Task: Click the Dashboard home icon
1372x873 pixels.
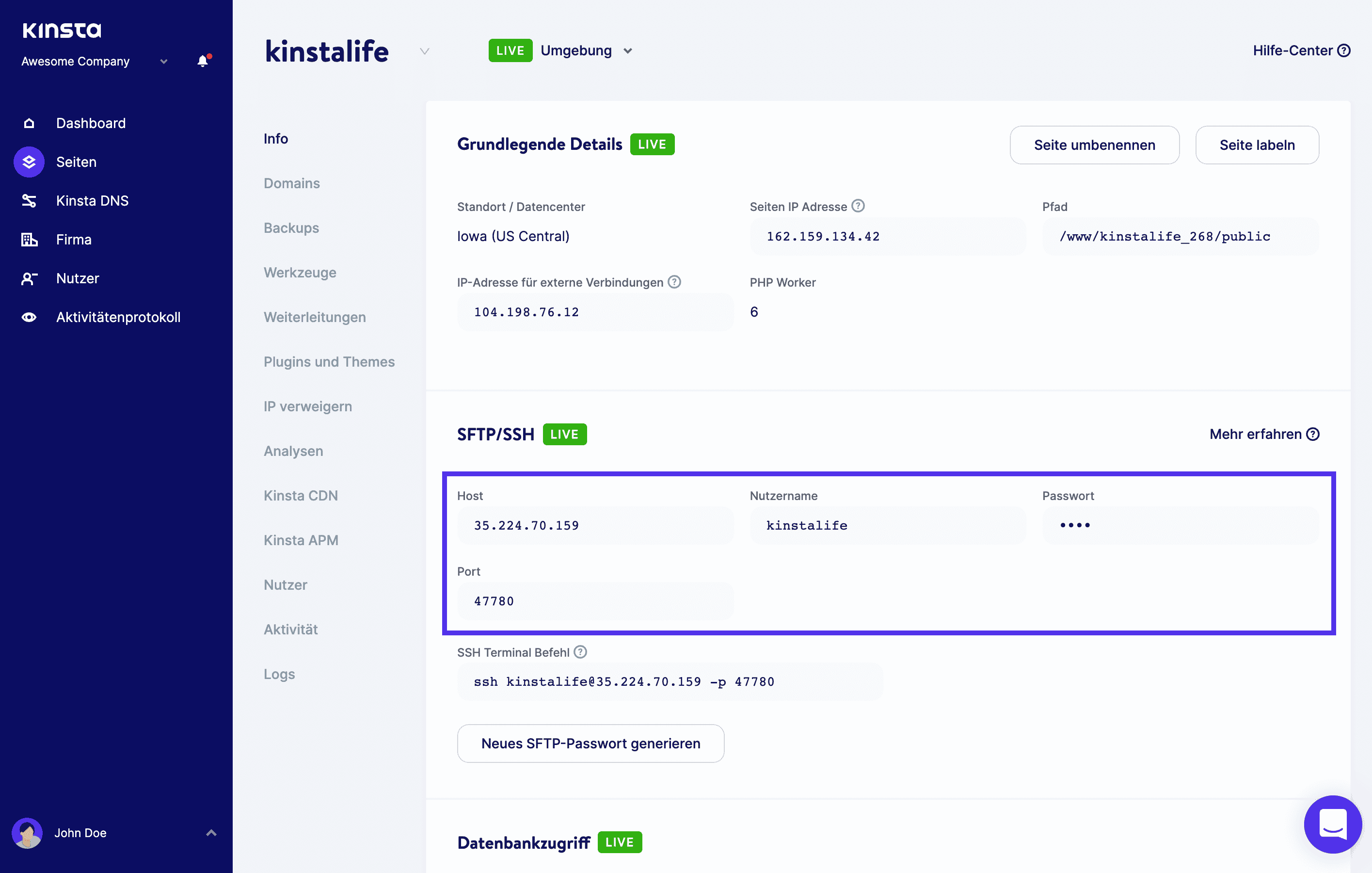Action: pos(29,123)
